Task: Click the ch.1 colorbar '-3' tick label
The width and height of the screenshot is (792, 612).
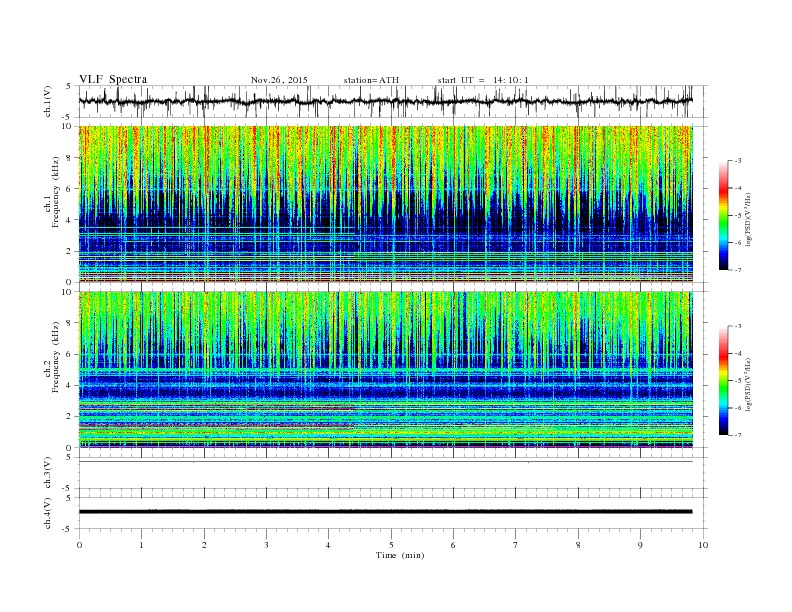Action: pyautogui.click(x=737, y=161)
